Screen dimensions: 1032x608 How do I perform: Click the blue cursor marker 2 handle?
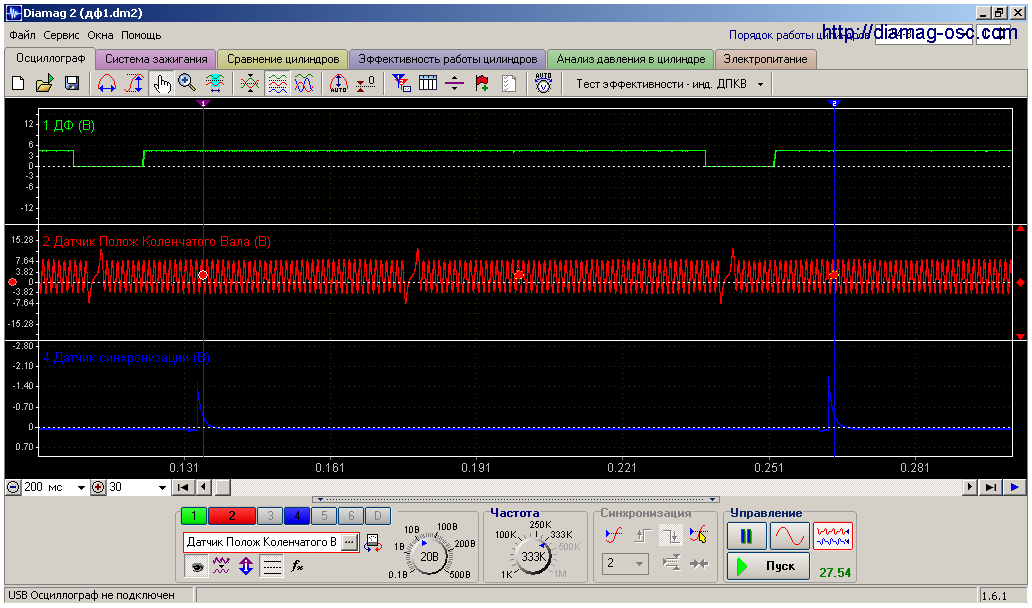(x=834, y=103)
